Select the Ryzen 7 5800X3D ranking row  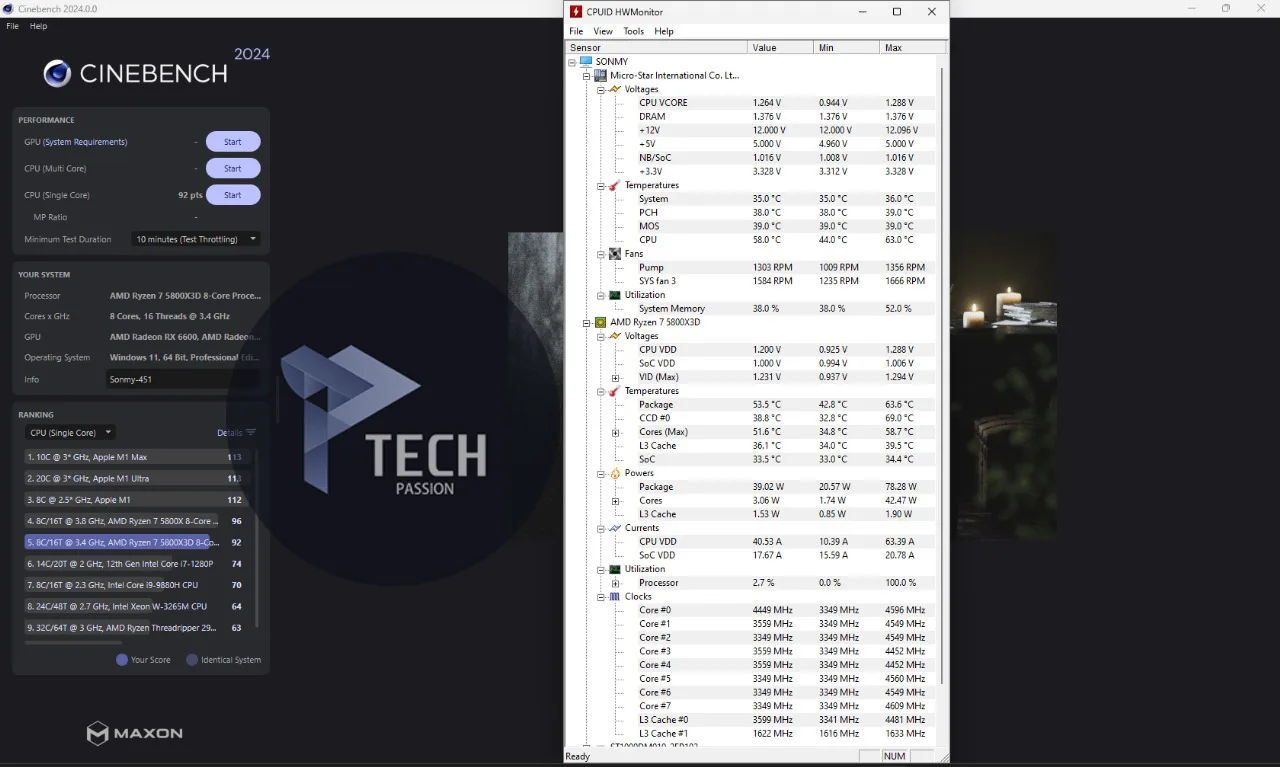tap(135, 542)
